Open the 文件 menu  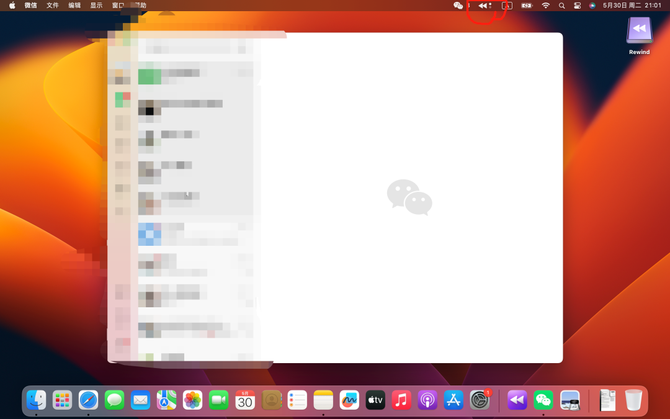pyautogui.click(x=52, y=6)
